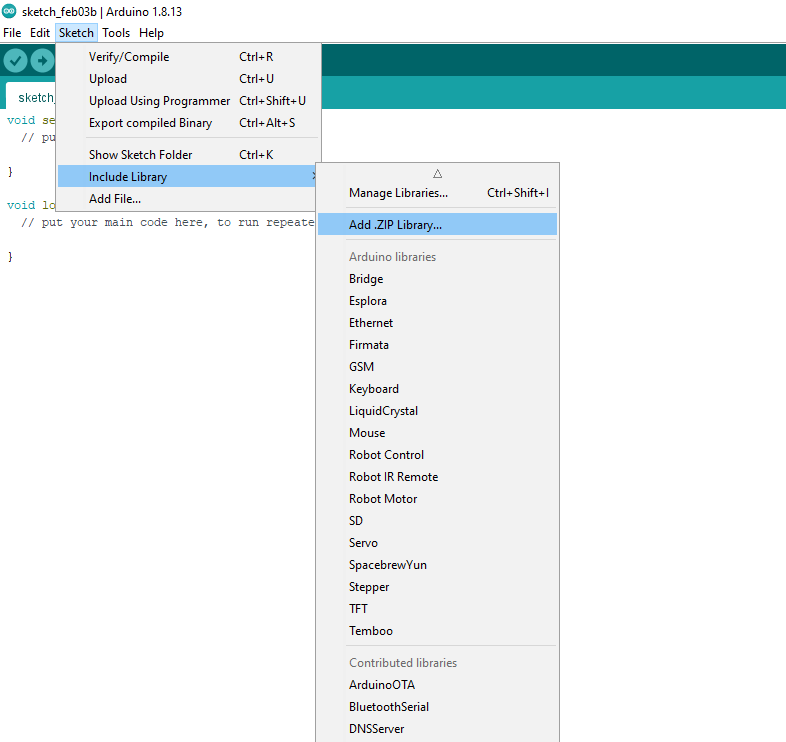Click the Arduino logo in title bar
This screenshot has width=786, height=742.
[x=9, y=11]
